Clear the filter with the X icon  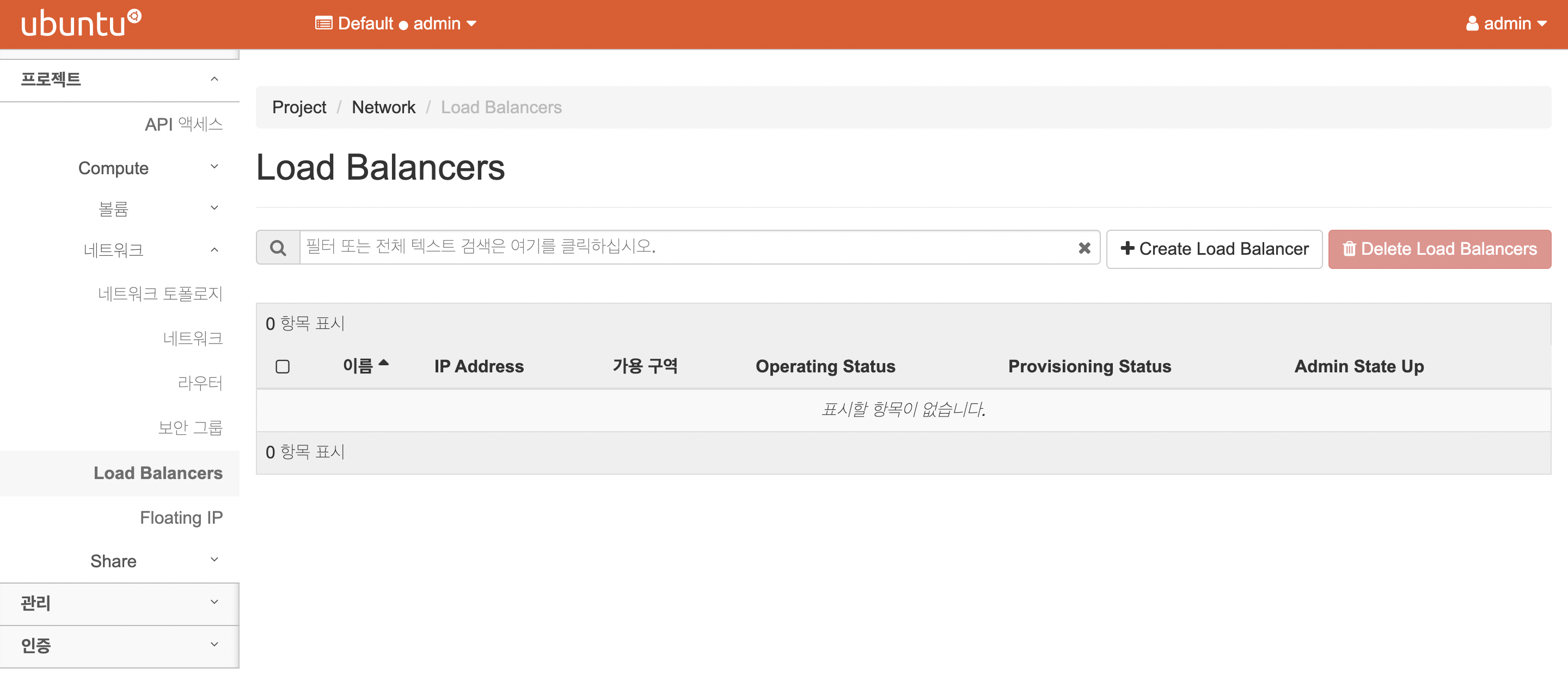[x=1083, y=248]
